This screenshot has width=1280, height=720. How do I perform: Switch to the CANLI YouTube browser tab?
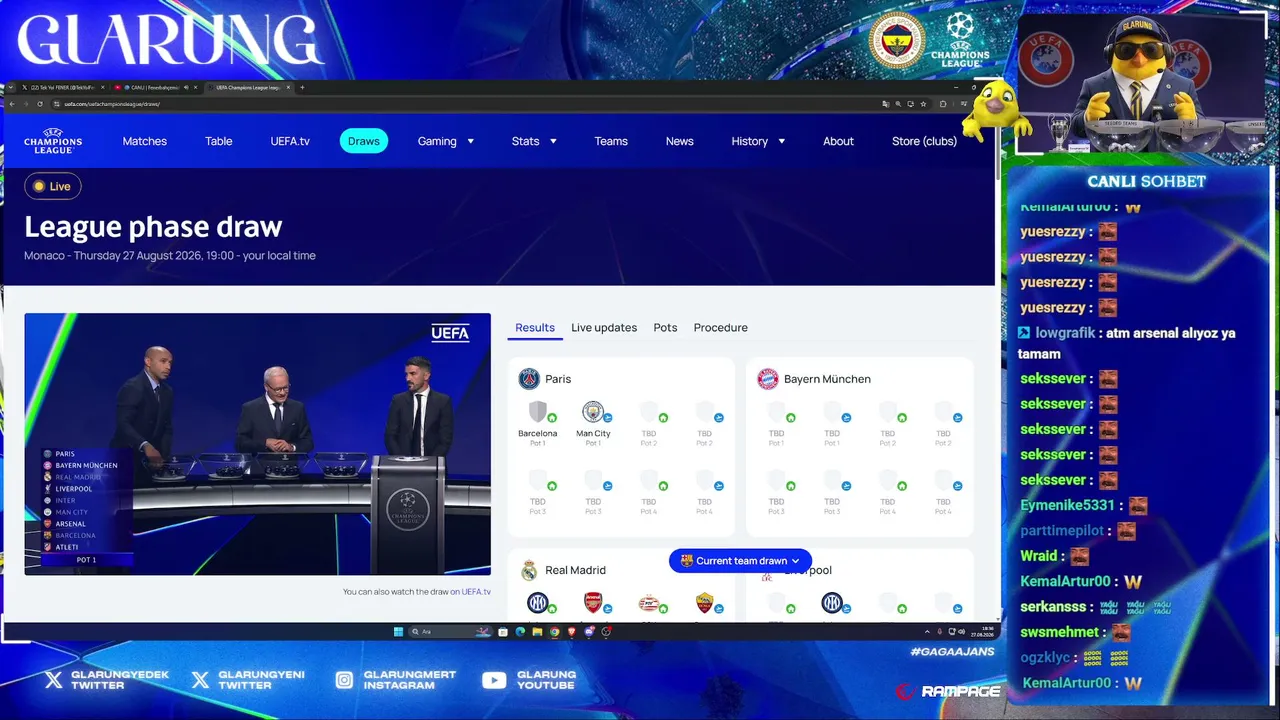point(156,87)
